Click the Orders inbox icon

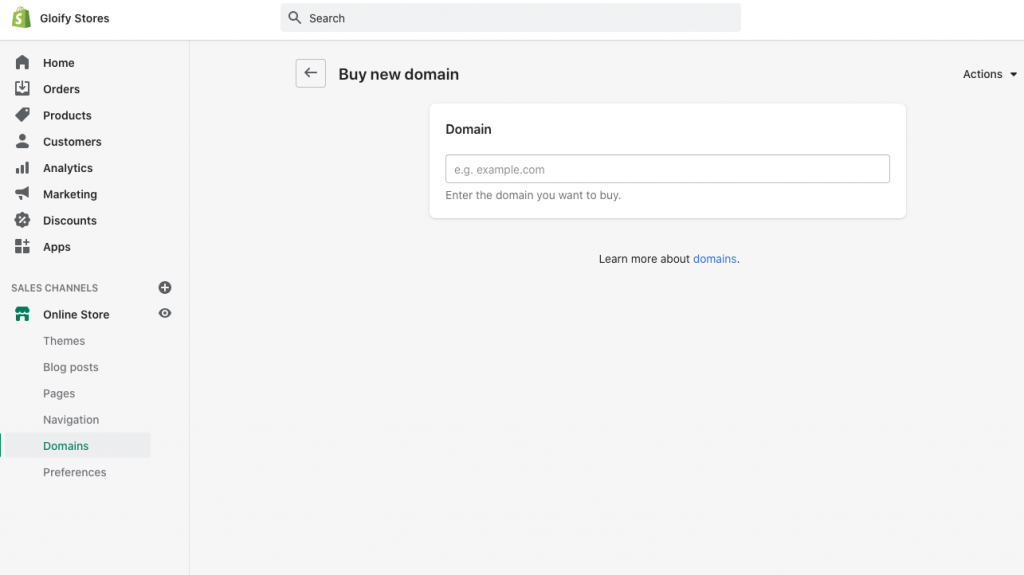click(22, 88)
